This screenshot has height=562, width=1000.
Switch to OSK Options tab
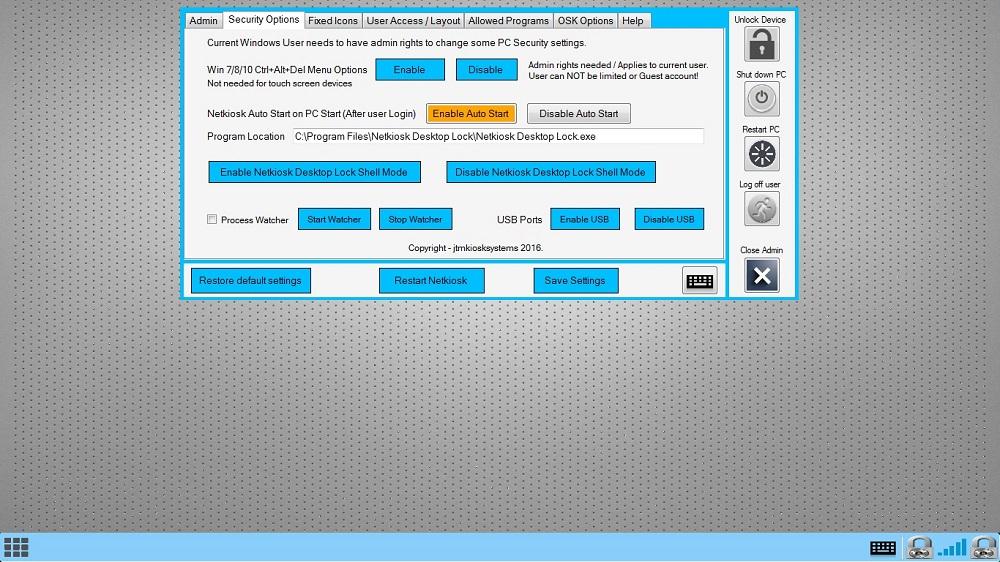585,20
